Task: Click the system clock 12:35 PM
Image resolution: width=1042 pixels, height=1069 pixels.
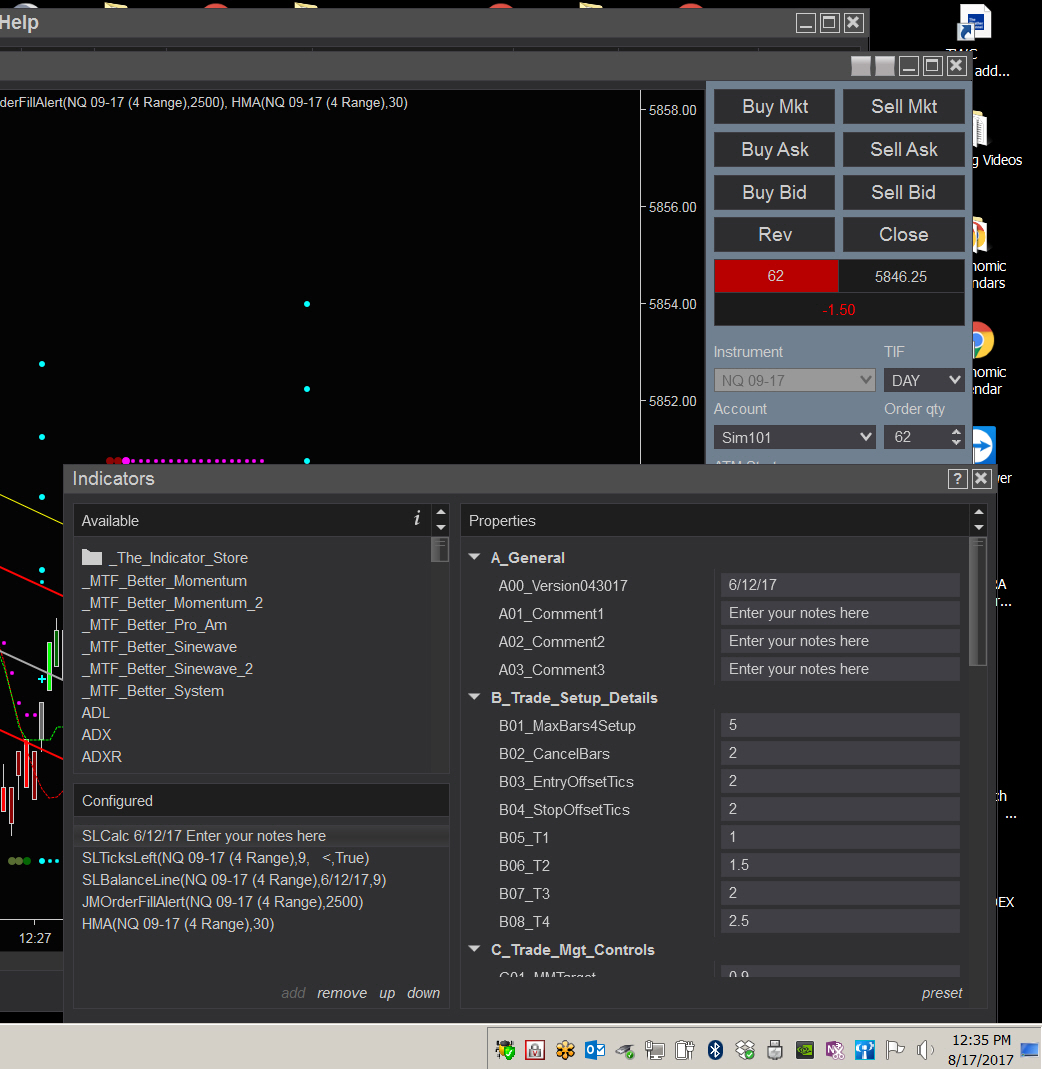Action: [x=981, y=1040]
